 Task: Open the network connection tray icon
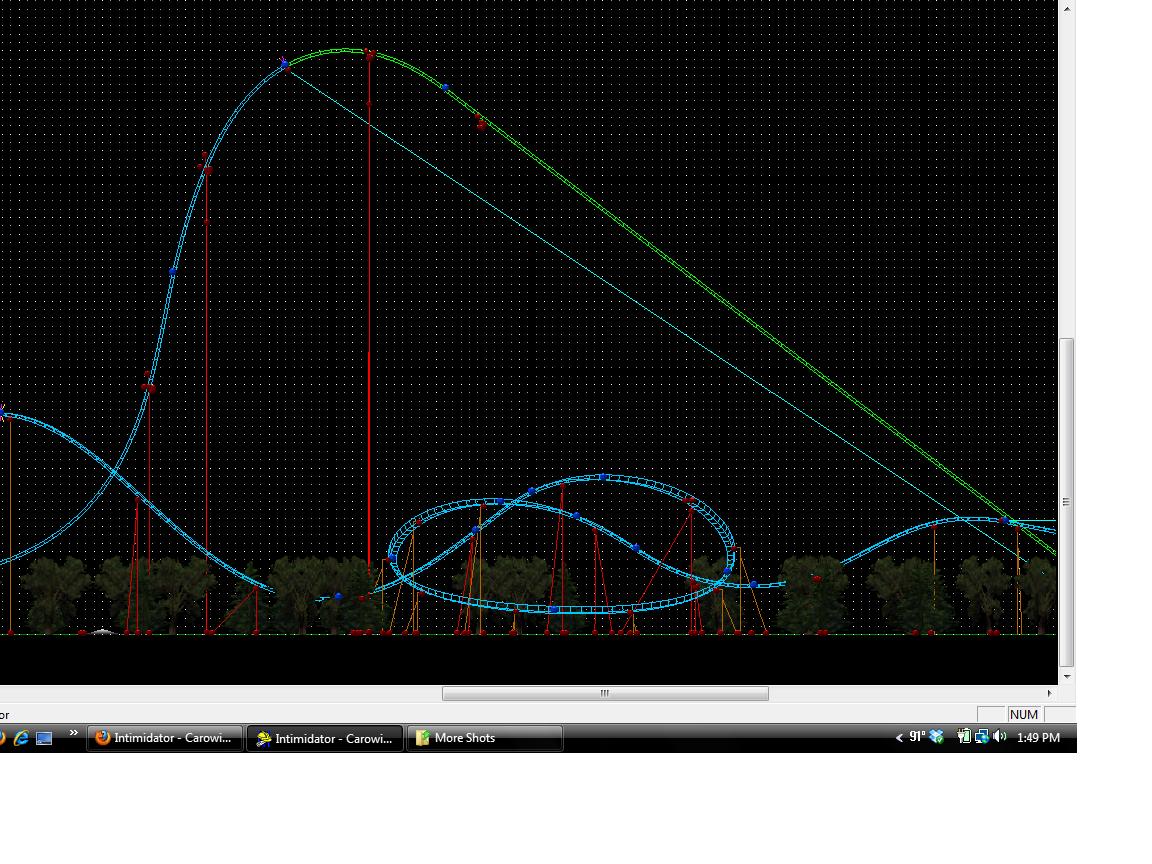click(x=982, y=736)
